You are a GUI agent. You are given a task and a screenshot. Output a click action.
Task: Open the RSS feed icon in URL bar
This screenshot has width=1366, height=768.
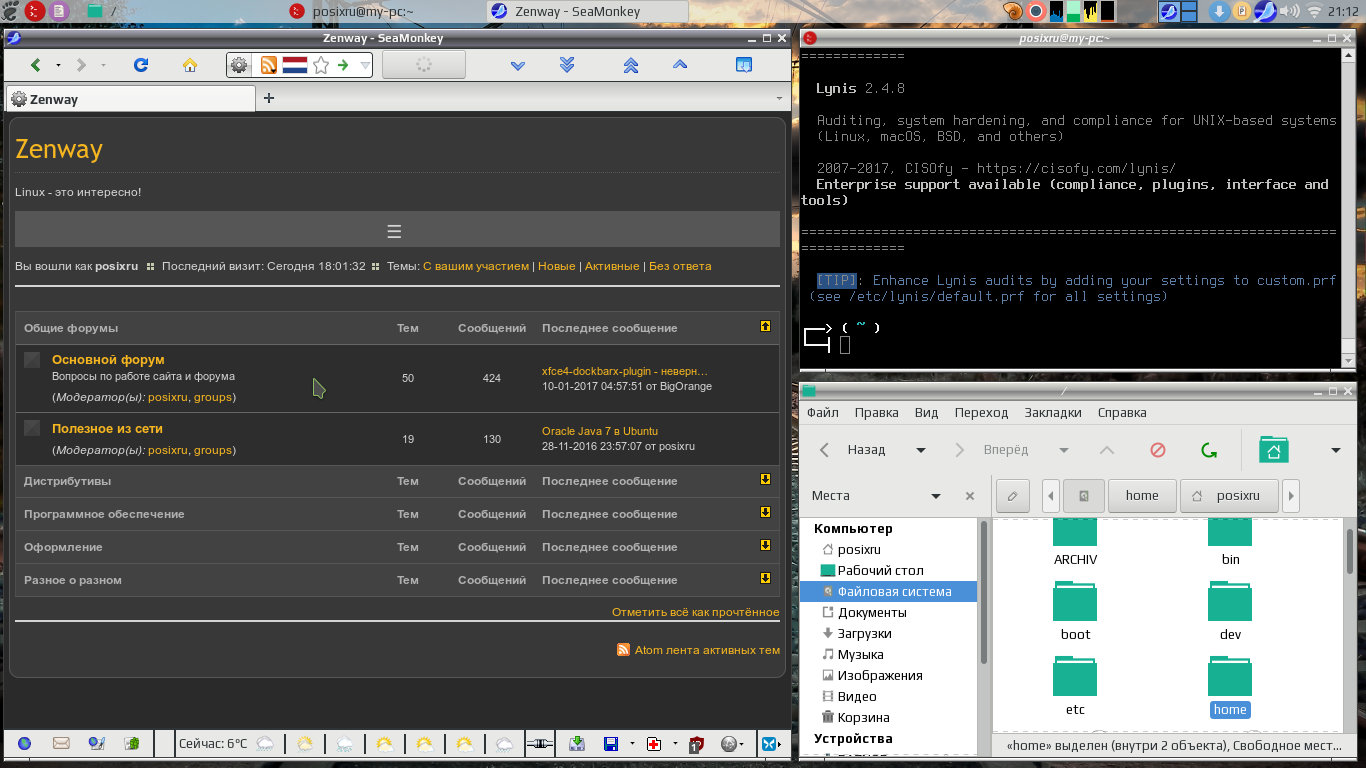pyautogui.click(x=268, y=65)
